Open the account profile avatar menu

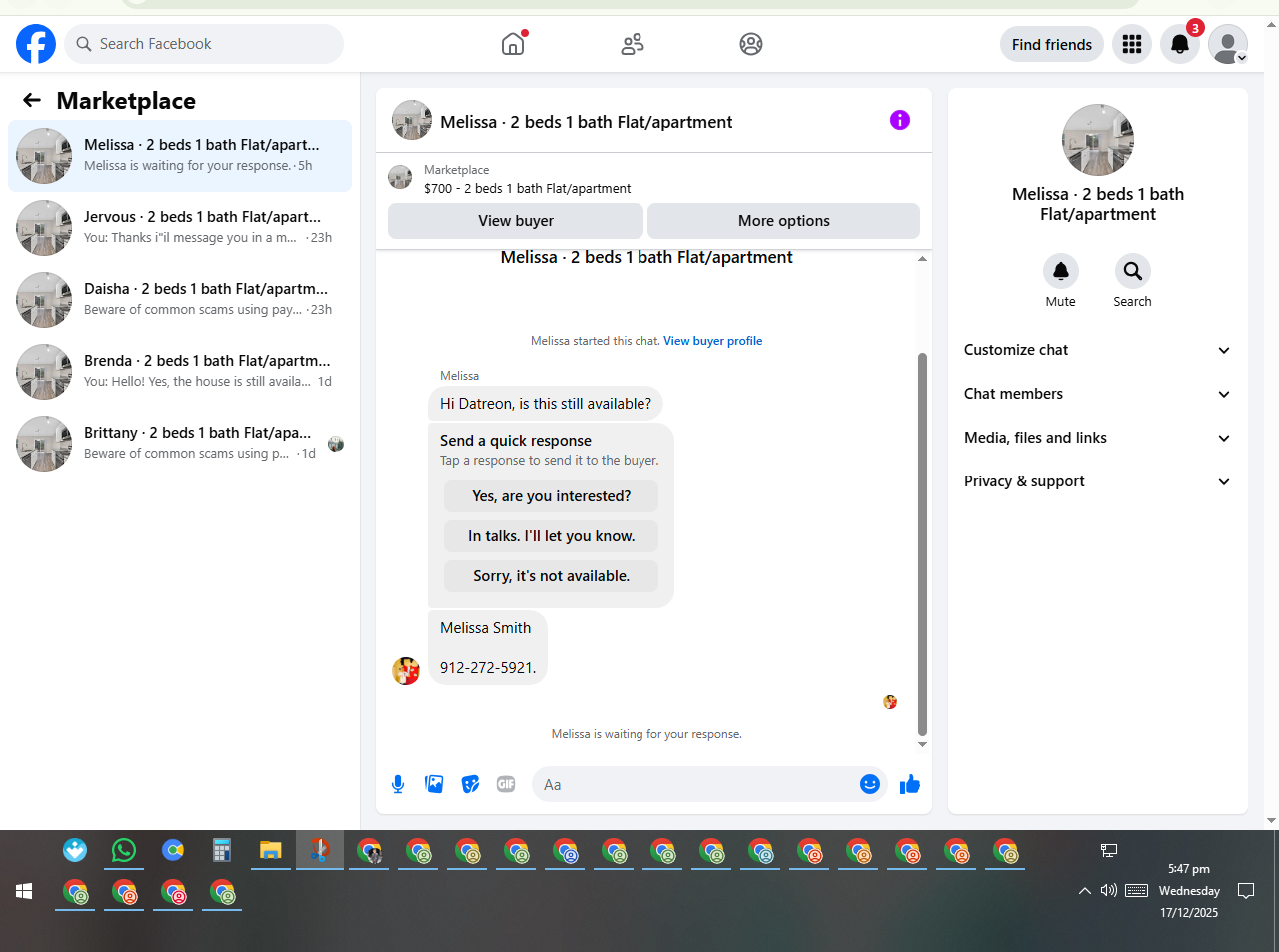[1228, 44]
